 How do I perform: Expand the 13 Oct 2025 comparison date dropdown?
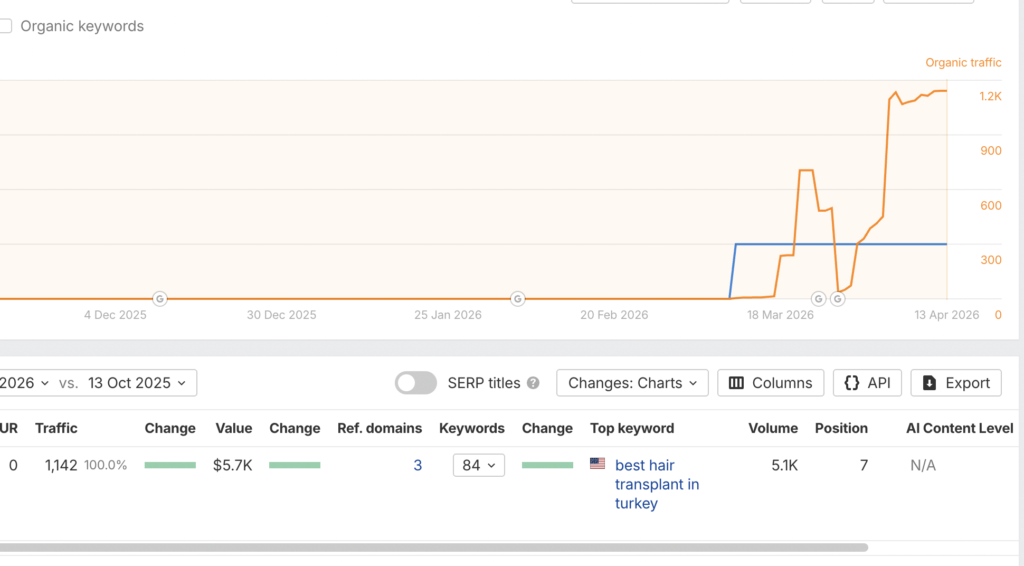(x=141, y=383)
